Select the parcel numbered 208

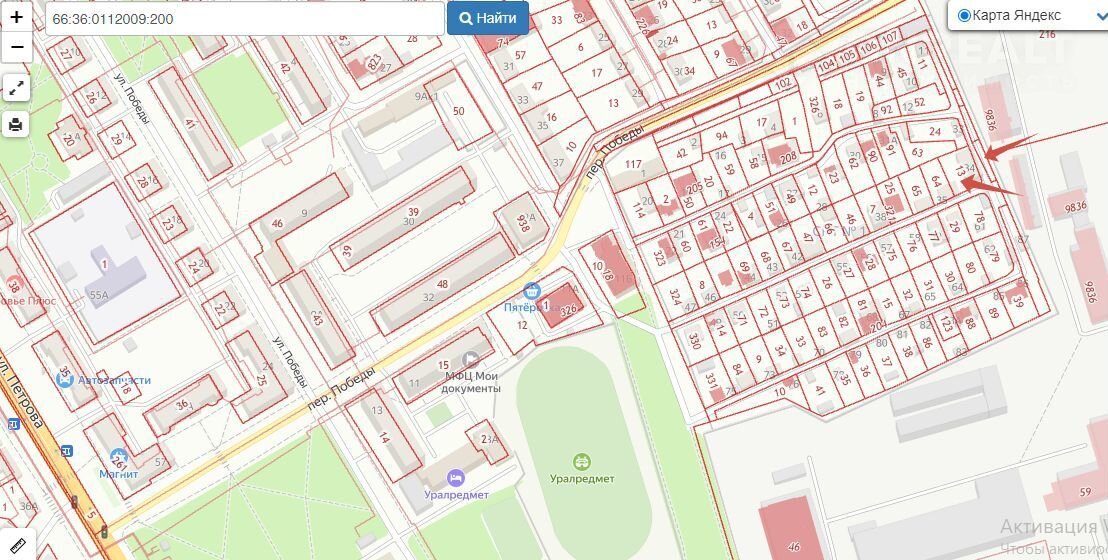click(787, 157)
